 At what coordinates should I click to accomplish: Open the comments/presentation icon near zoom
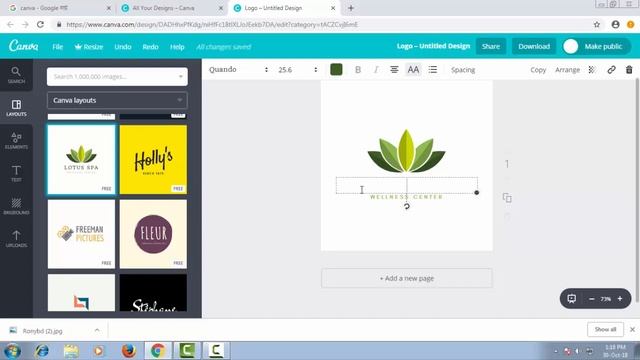point(571,299)
